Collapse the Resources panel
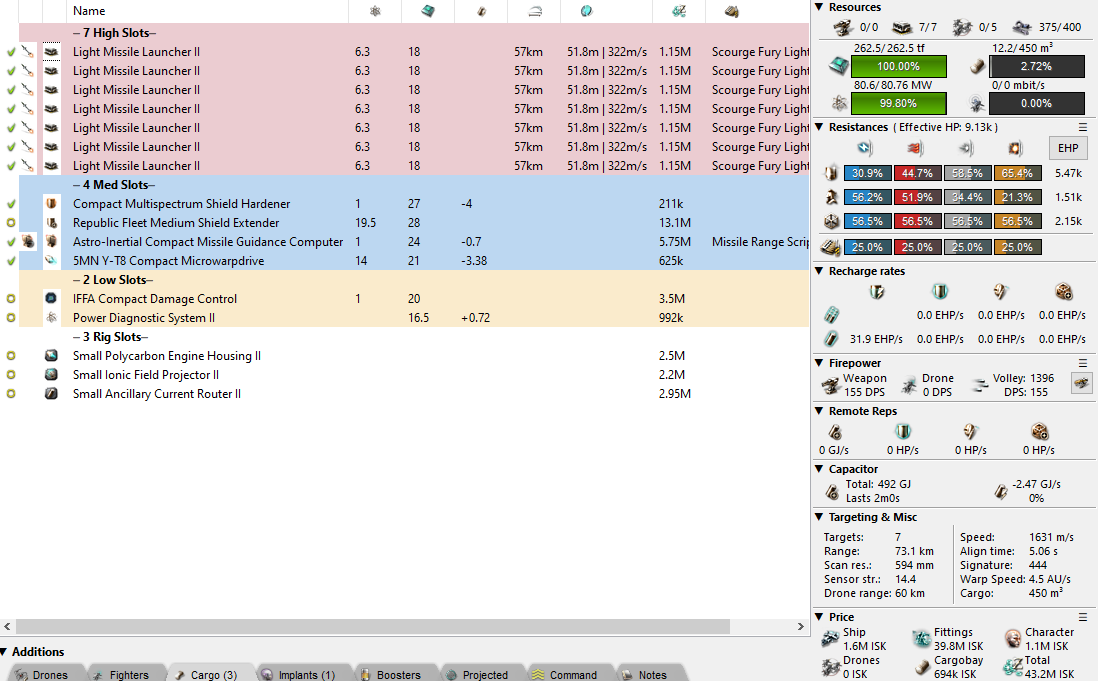The width and height of the screenshot is (1098, 681). coord(819,7)
